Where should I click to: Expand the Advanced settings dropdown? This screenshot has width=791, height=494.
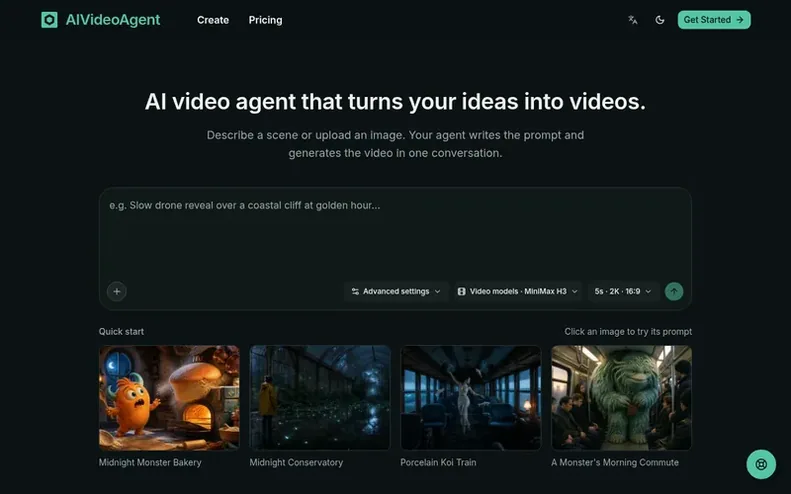(396, 291)
